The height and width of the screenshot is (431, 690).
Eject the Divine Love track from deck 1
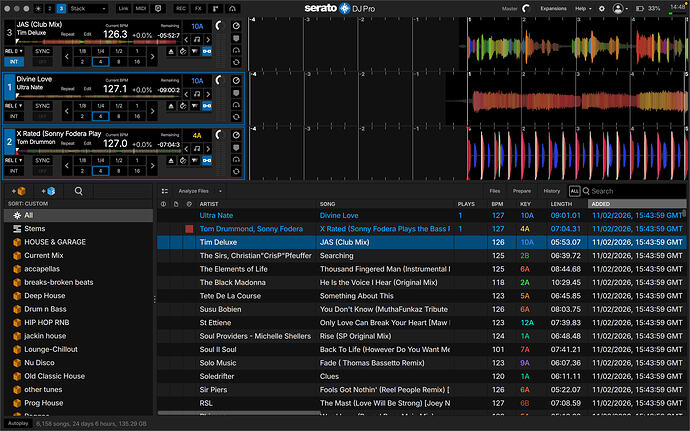coord(171,106)
